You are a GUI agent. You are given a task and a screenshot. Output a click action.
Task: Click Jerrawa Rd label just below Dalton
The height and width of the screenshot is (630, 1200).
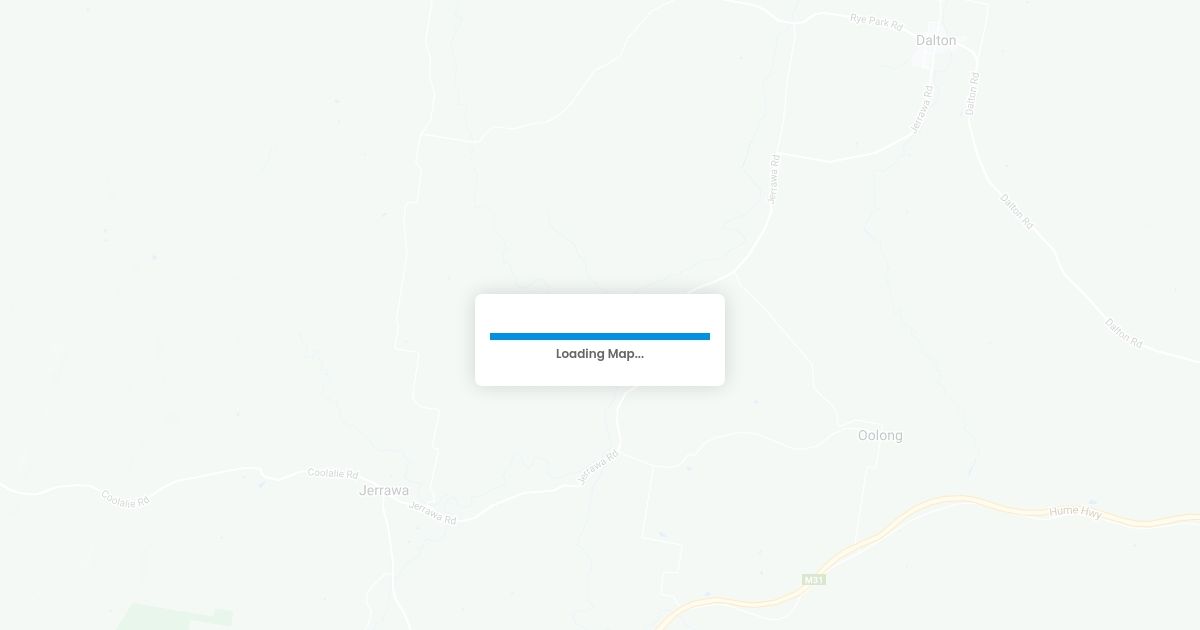(923, 111)
